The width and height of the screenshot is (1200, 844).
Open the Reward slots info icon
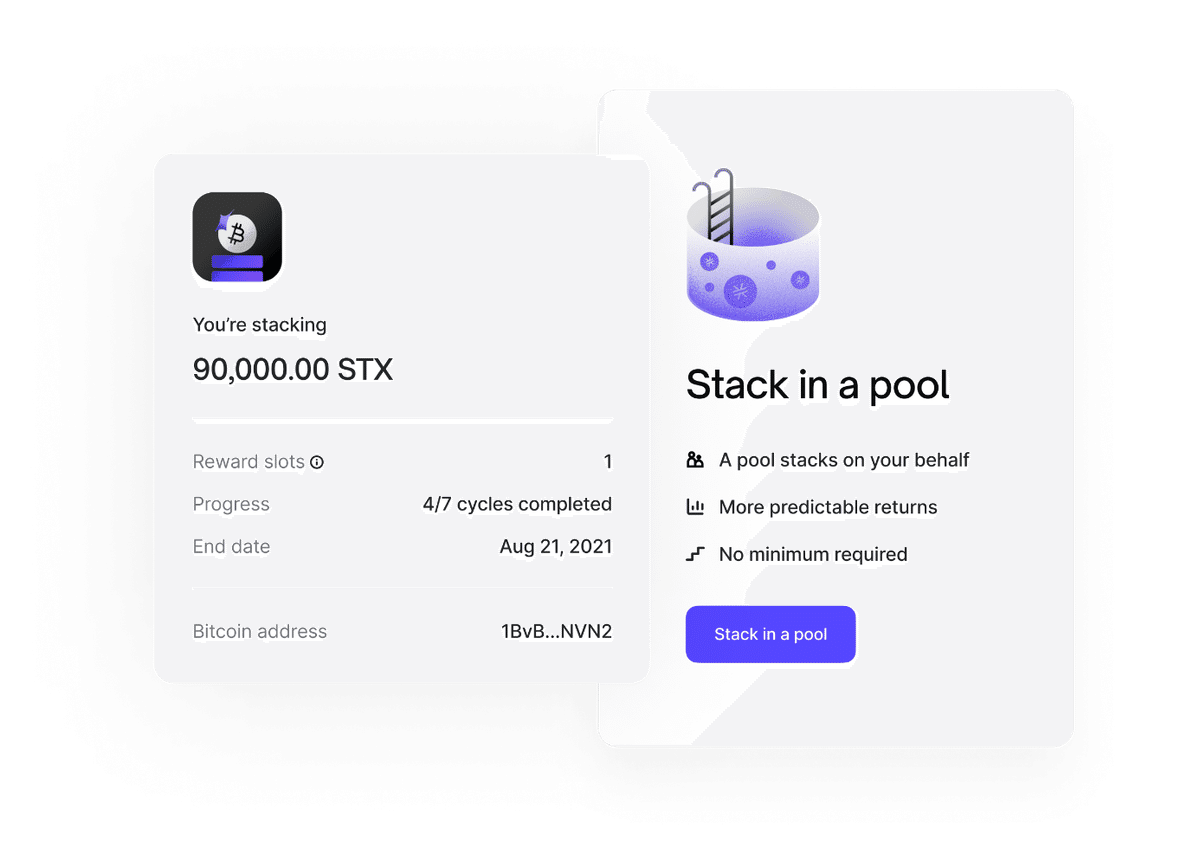pyautogui.click(x=317, y=462)
